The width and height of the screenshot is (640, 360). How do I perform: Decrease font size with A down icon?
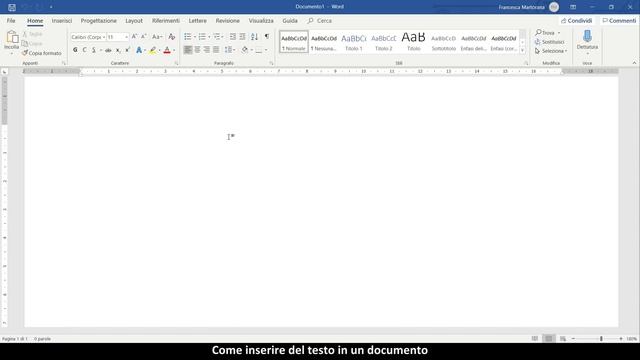(144, 37)
